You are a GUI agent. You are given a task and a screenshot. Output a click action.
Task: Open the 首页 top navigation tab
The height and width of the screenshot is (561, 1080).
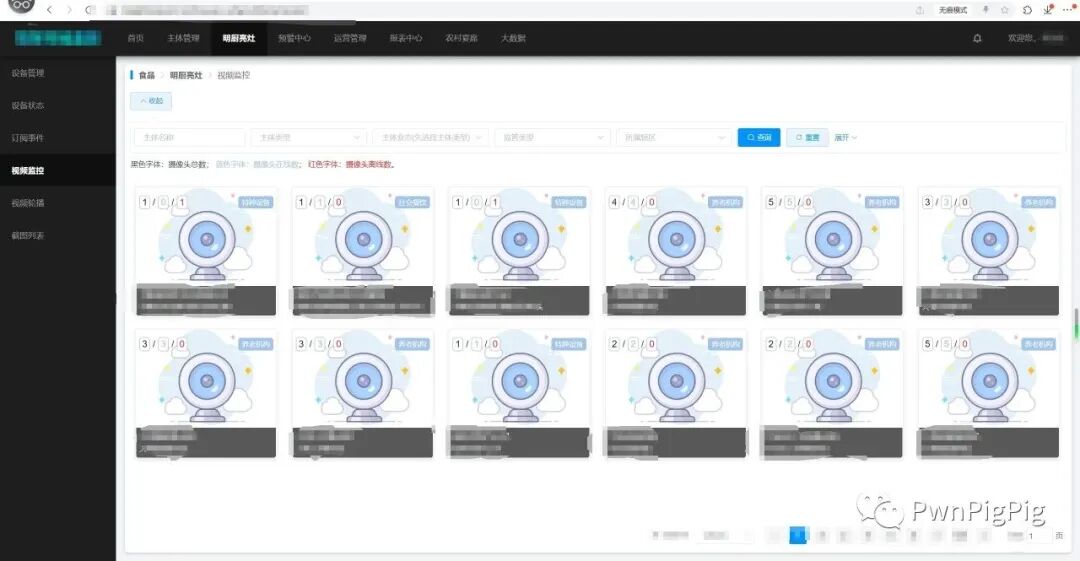(x=136, y=38)
